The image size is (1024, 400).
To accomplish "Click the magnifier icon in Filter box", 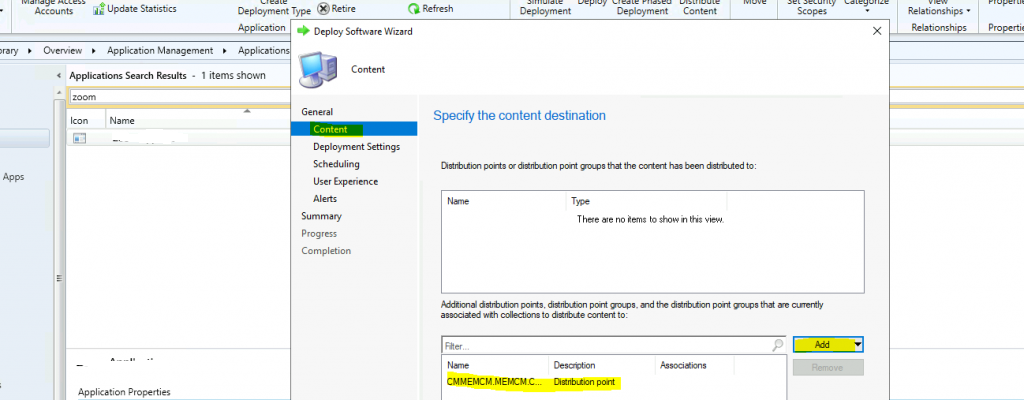I will click(x=778, y=344).
